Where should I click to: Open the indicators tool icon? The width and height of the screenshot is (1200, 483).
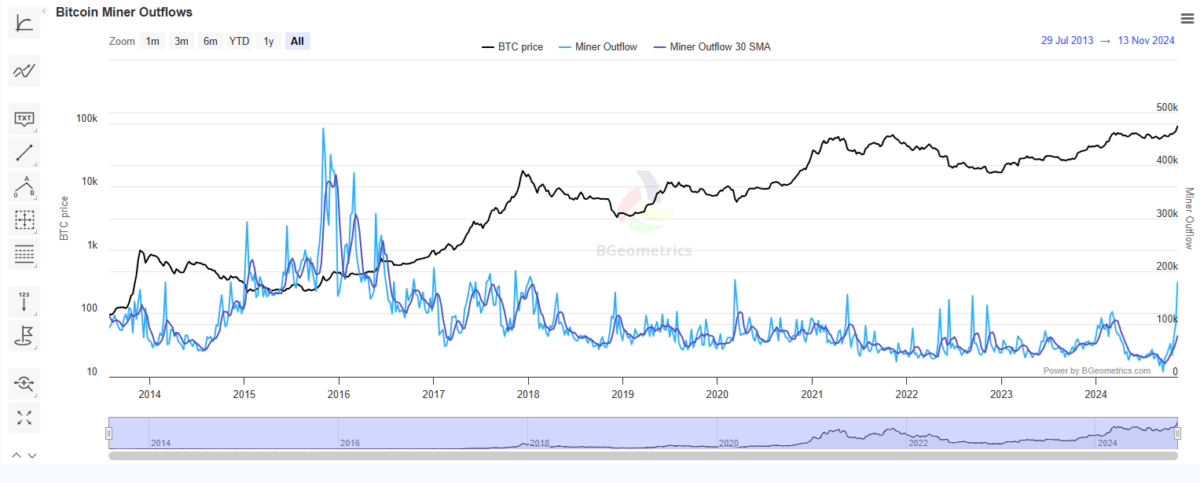click(x=25, y=22)
